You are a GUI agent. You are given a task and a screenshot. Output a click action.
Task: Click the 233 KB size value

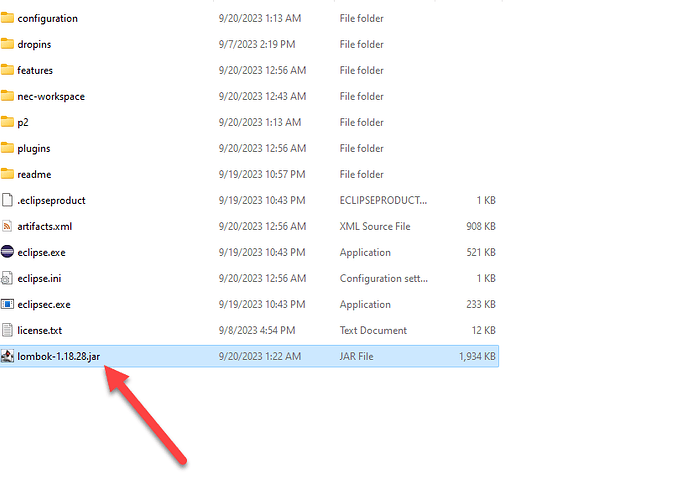point(481,304)
